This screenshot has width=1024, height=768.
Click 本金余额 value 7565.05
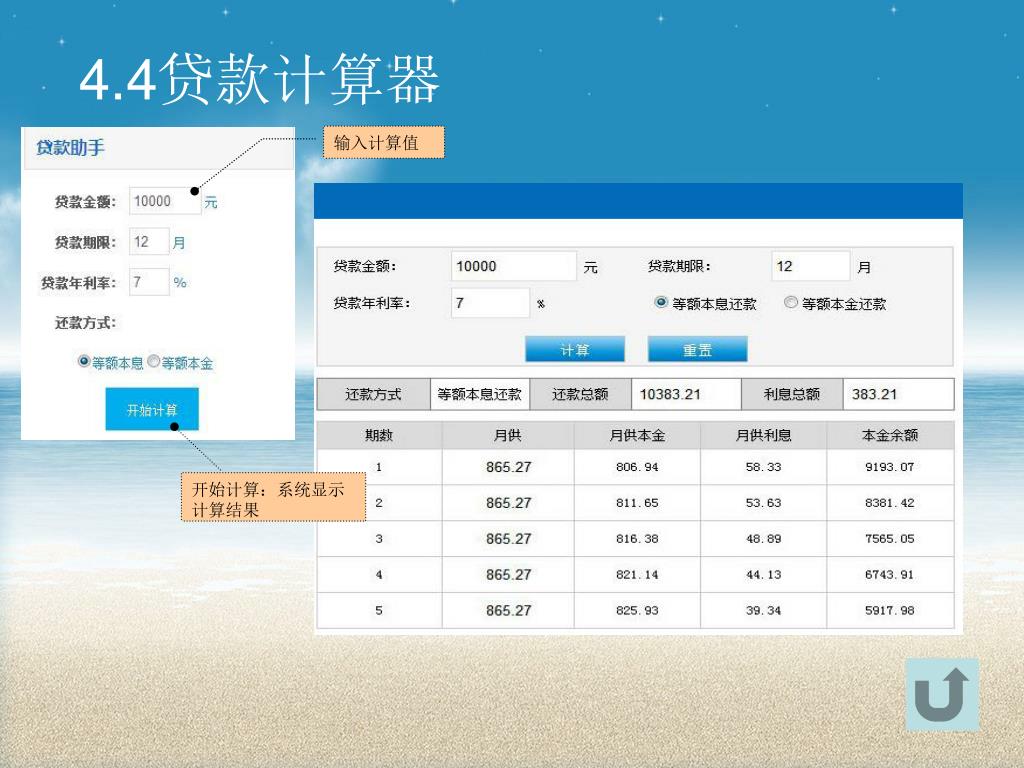pos(889,539)
